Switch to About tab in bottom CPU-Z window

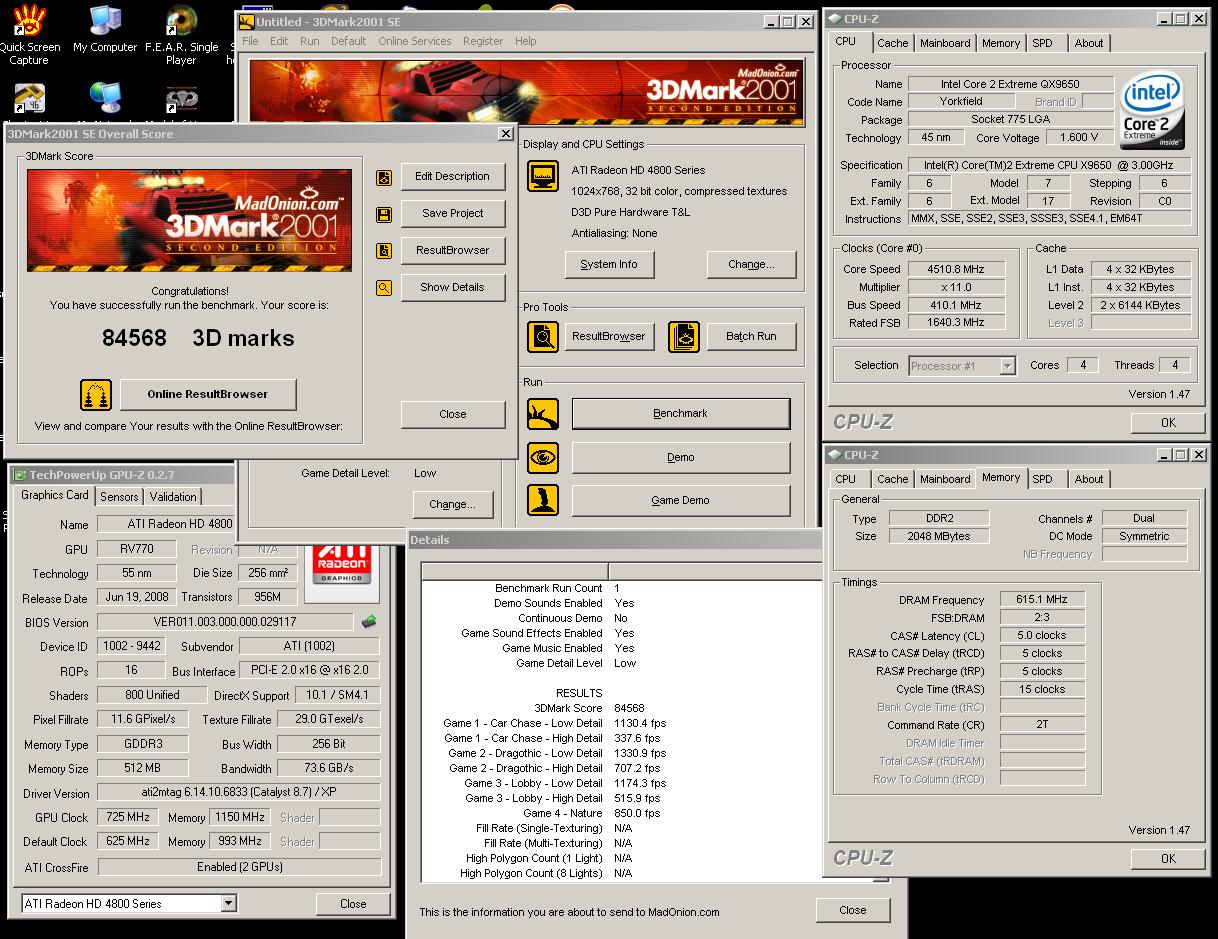click(x=1089, y=479)
